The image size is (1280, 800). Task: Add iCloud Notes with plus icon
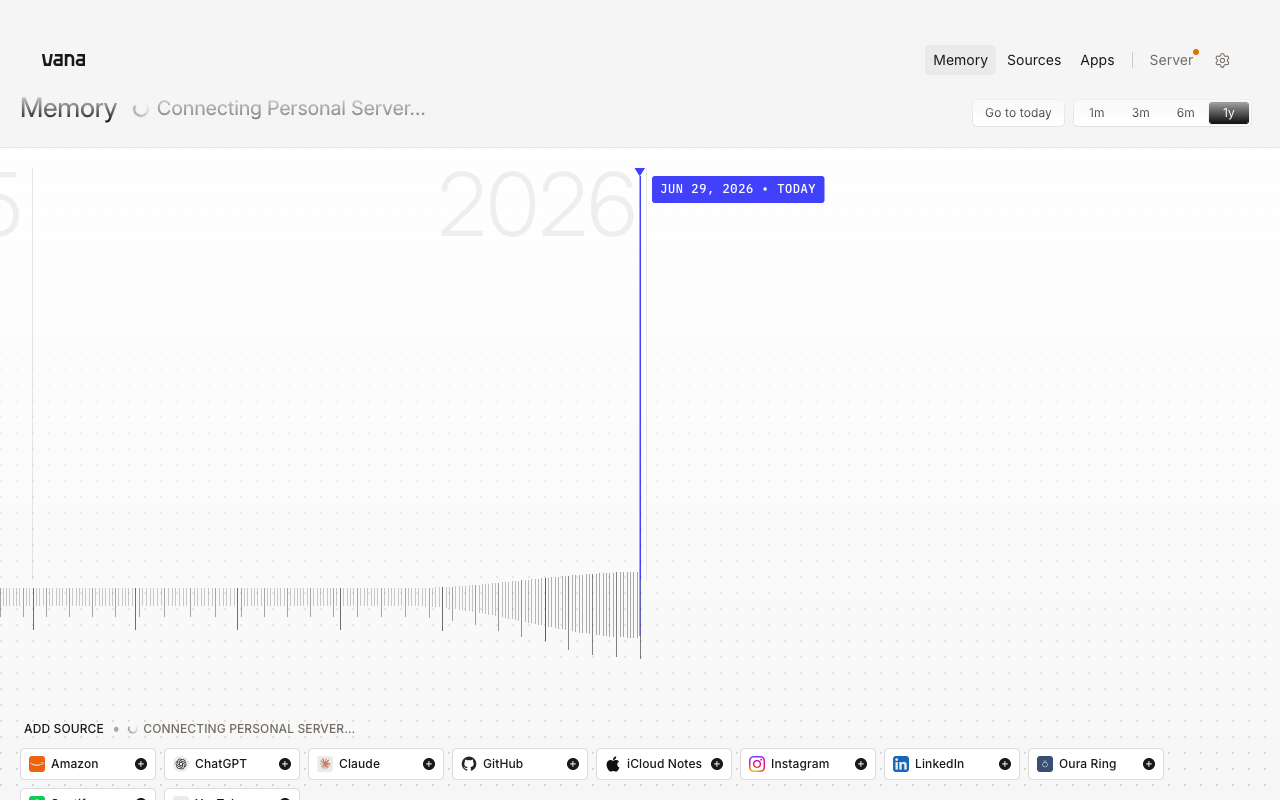click(x=717, y=764)
